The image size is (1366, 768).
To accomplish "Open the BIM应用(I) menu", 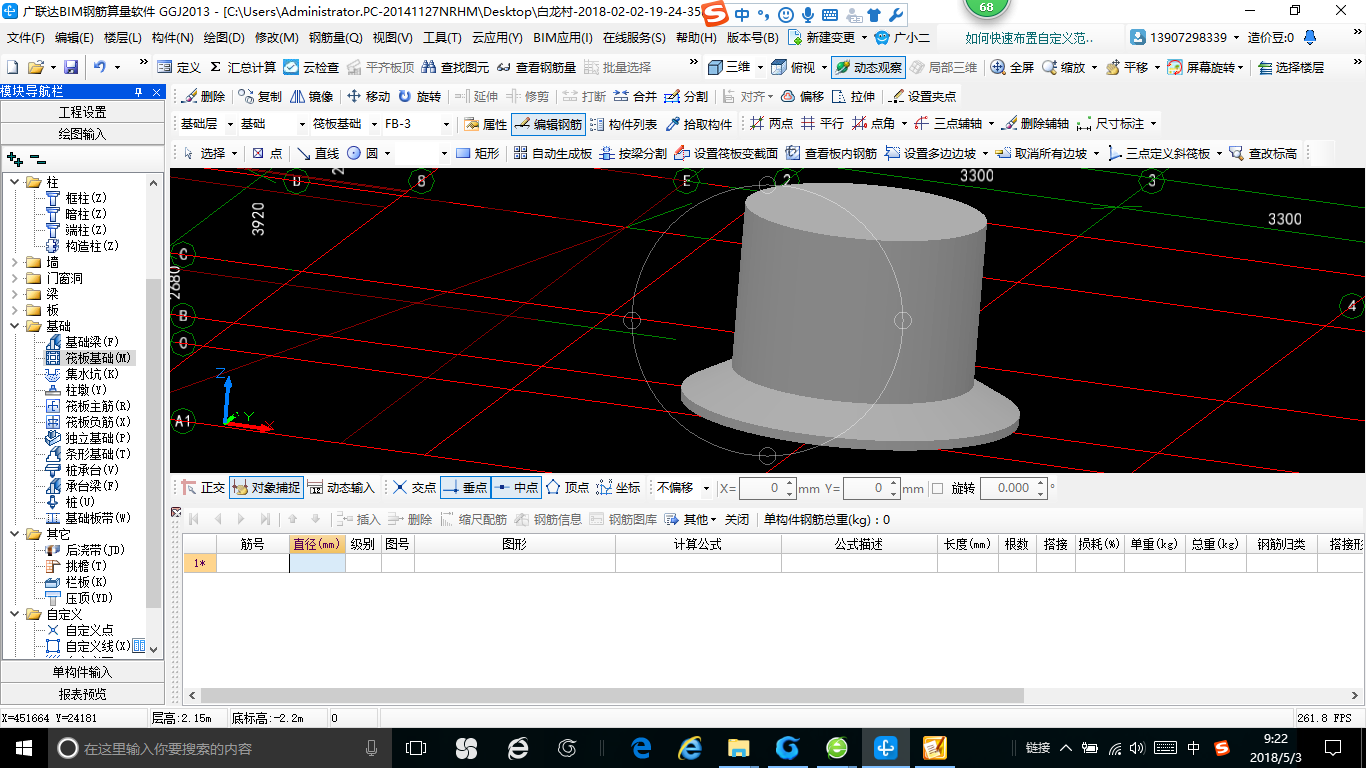I will point(563,37).
